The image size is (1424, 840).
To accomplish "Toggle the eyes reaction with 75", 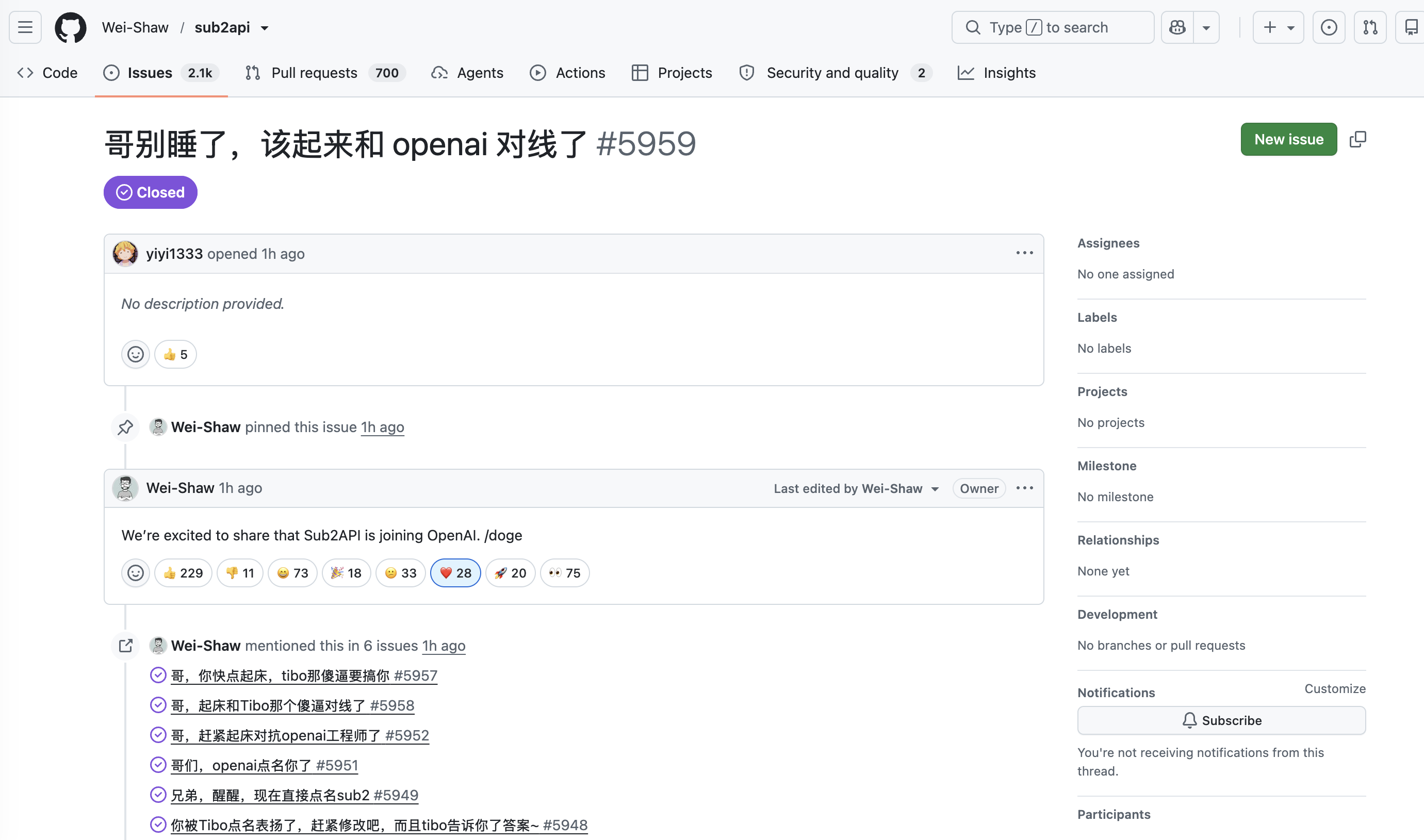I will coord(565,573).
